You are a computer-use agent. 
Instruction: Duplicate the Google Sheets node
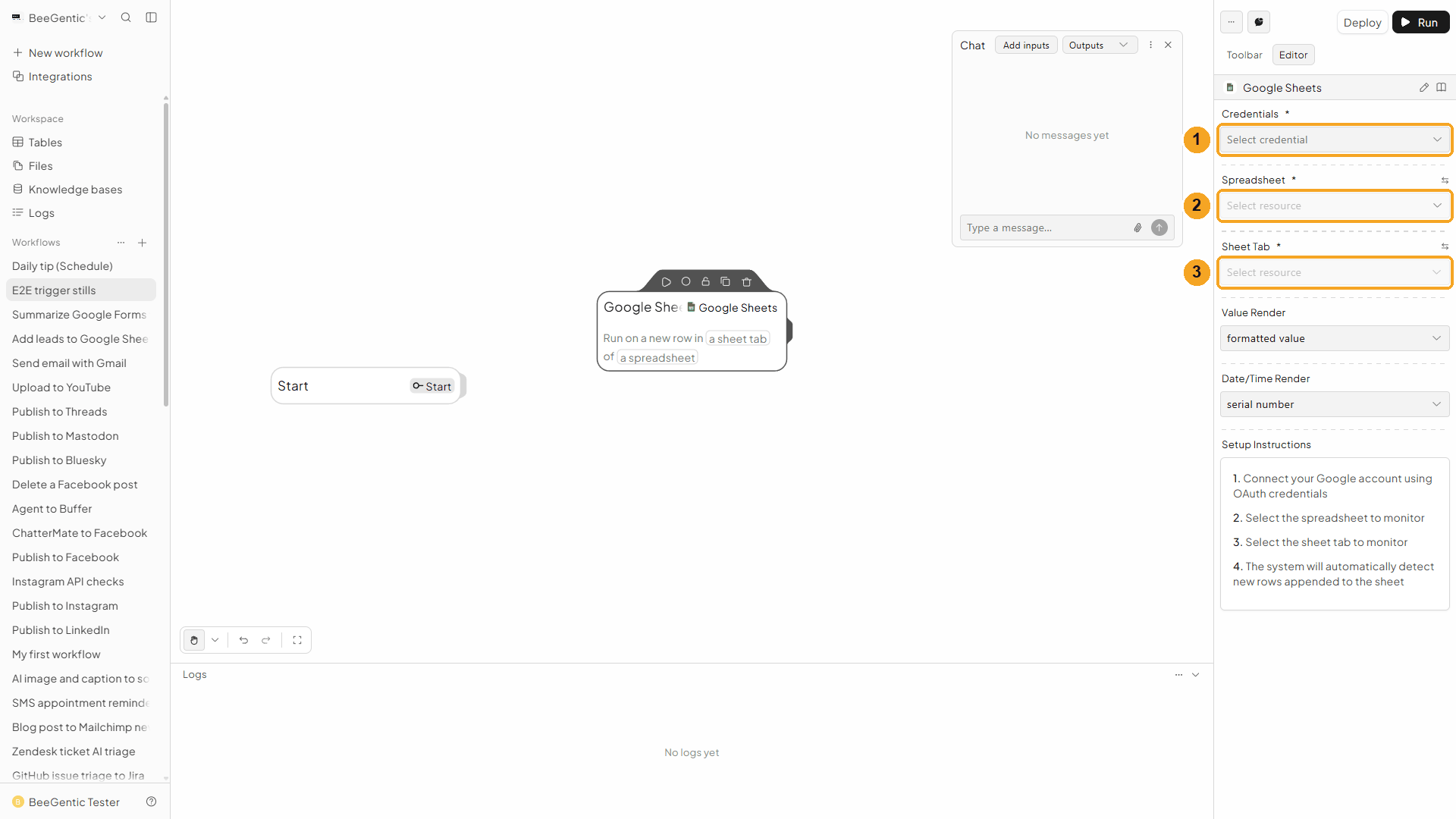(725, 281)
